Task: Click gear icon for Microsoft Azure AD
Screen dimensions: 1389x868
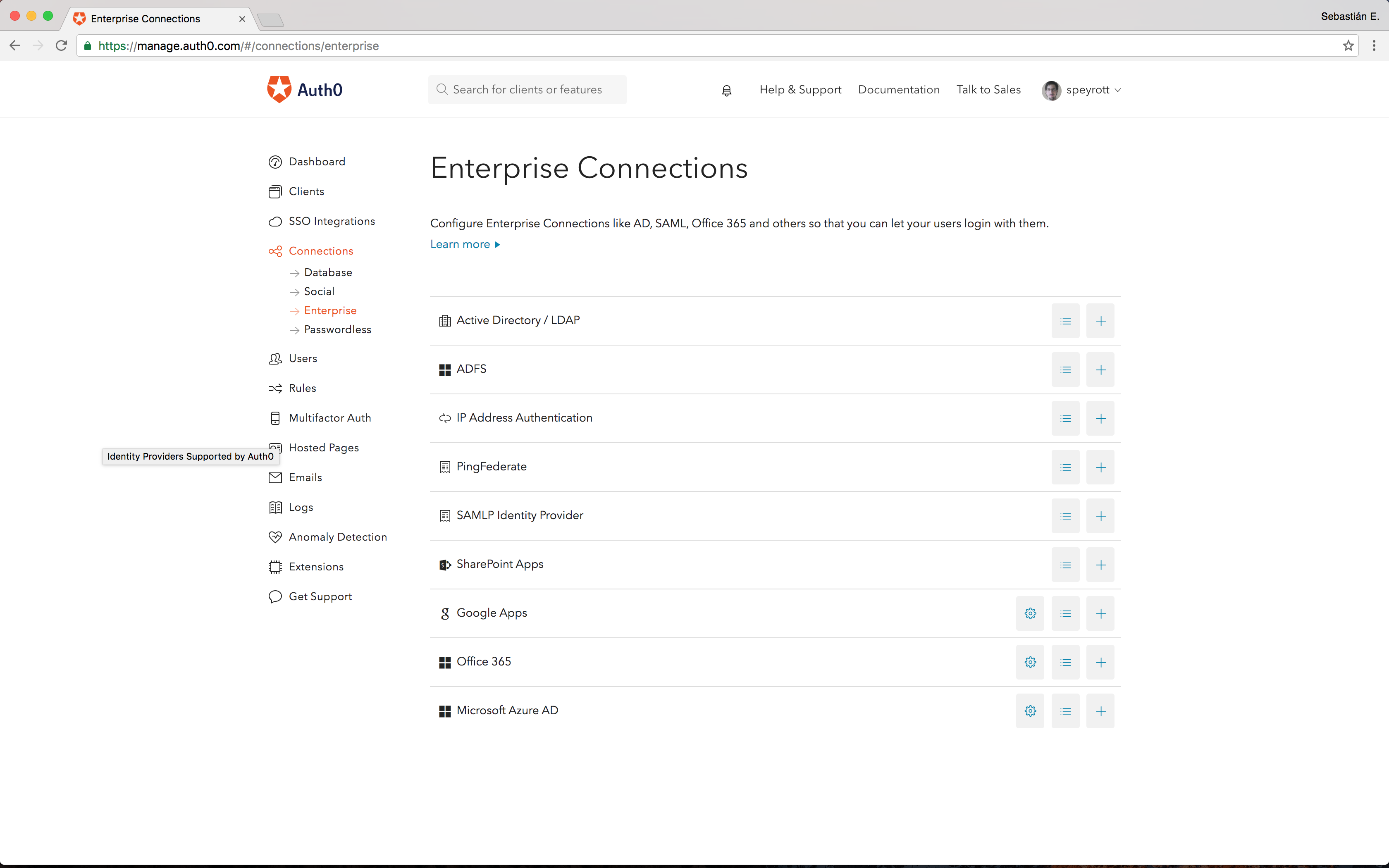Action: 1030,711
